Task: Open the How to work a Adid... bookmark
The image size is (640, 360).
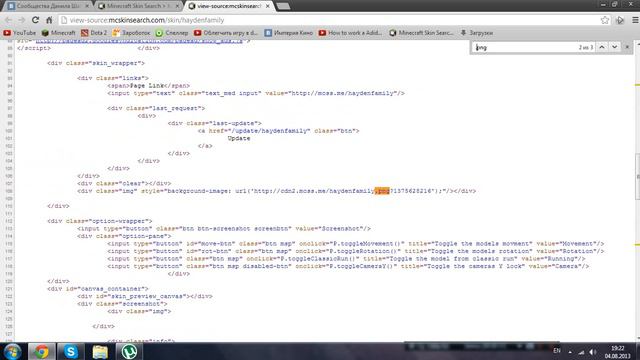Action: [x=350, y=33]
